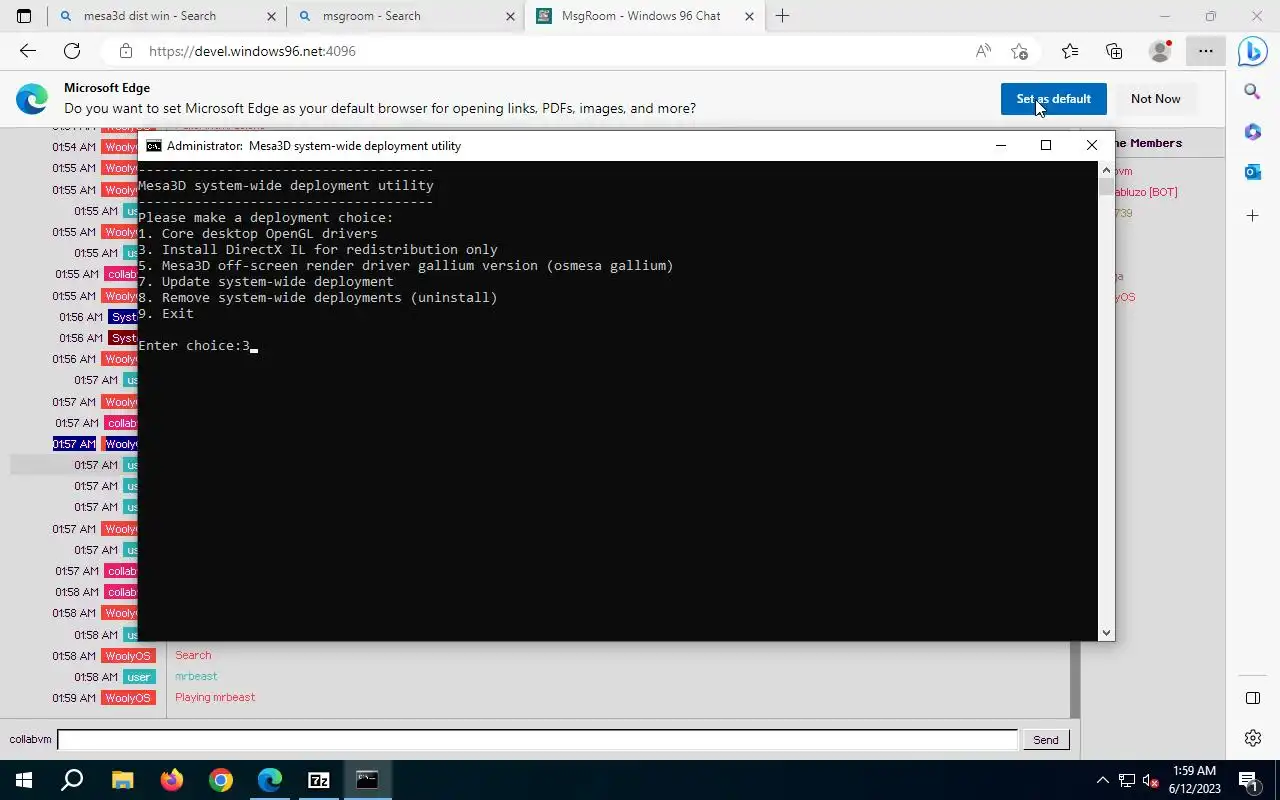Screen dimensions: 1280x800
Task: Open the Favorites list icon
Action: tap(1070, 51)
